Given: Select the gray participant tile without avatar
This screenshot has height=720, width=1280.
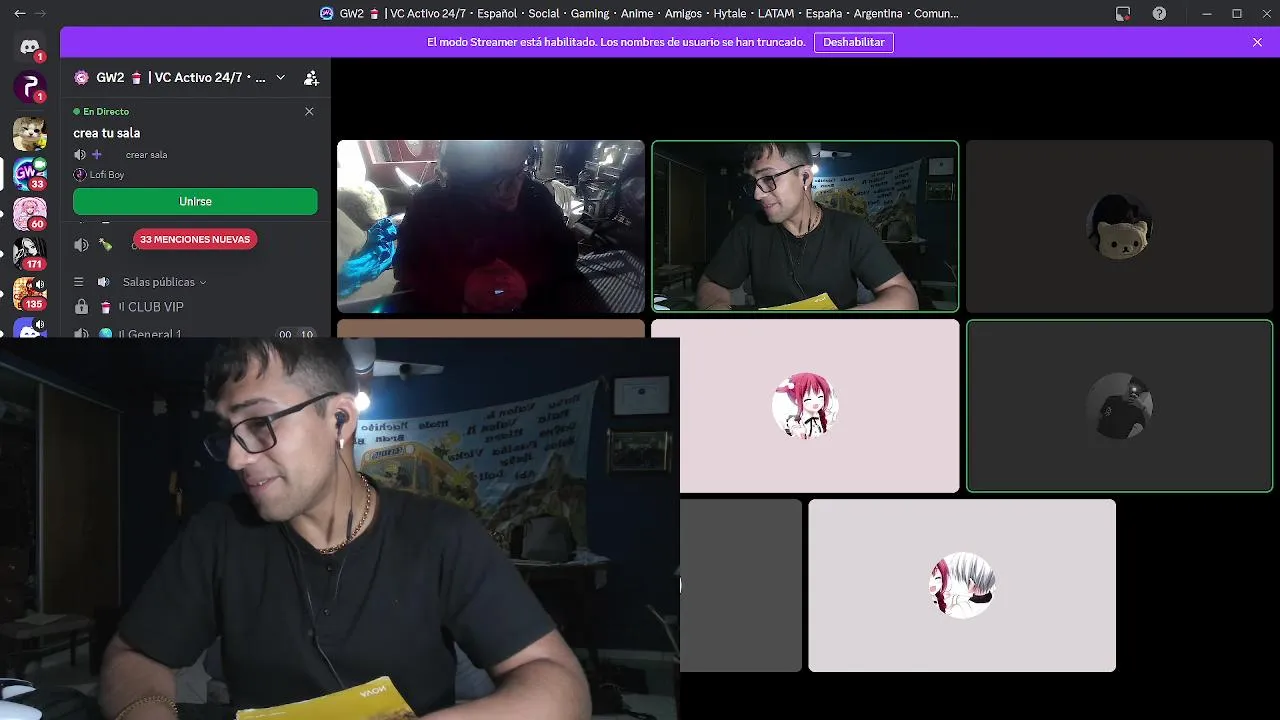Looking at the screenshot, I should [741, 585].
